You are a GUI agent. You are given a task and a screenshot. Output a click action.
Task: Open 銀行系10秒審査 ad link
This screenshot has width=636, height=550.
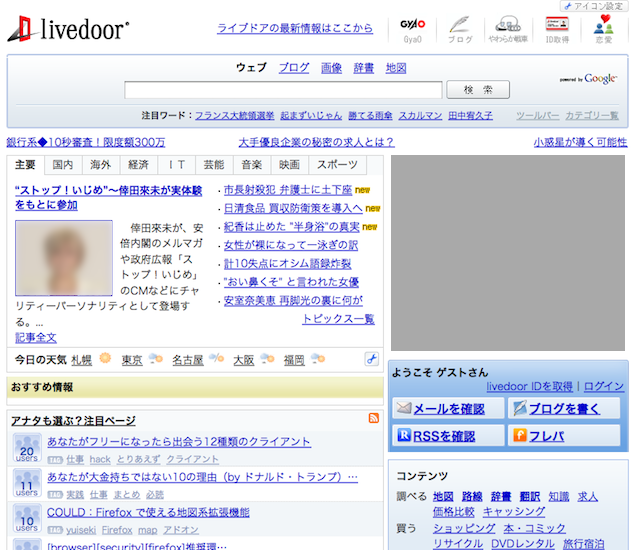pyautogui.click(x=86, y=142)
